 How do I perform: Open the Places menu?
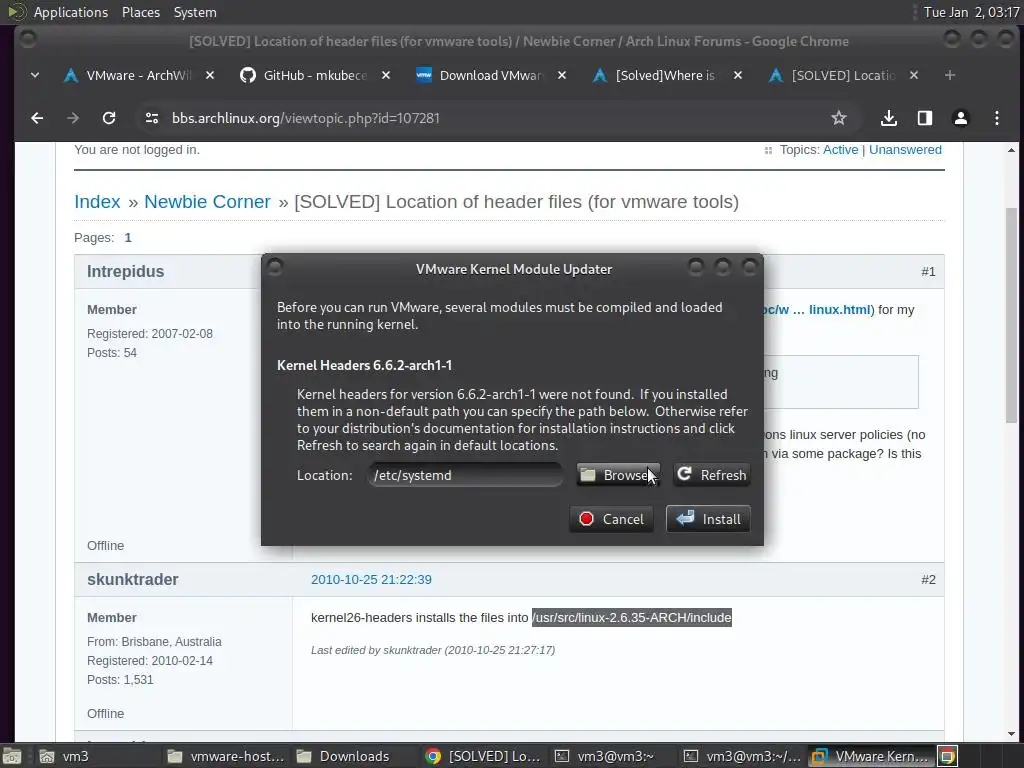pyautogui.click(x=140, y=12)
